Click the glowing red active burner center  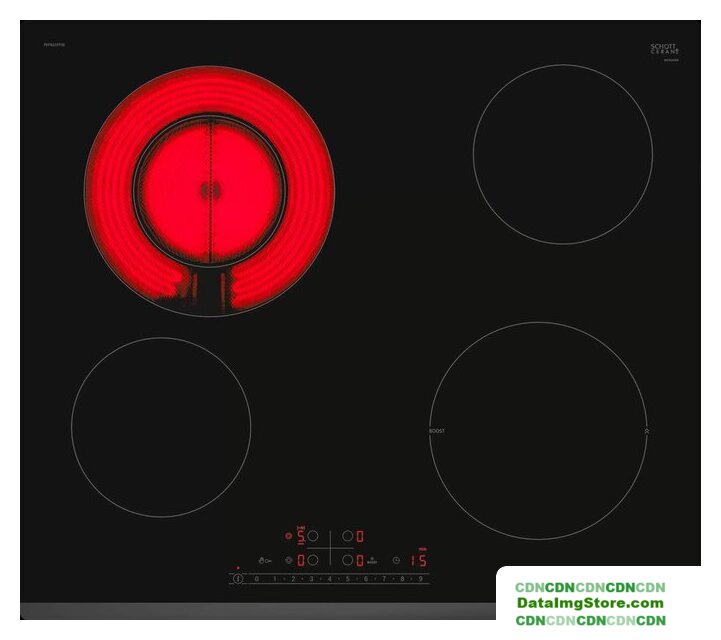click(210, 188)
